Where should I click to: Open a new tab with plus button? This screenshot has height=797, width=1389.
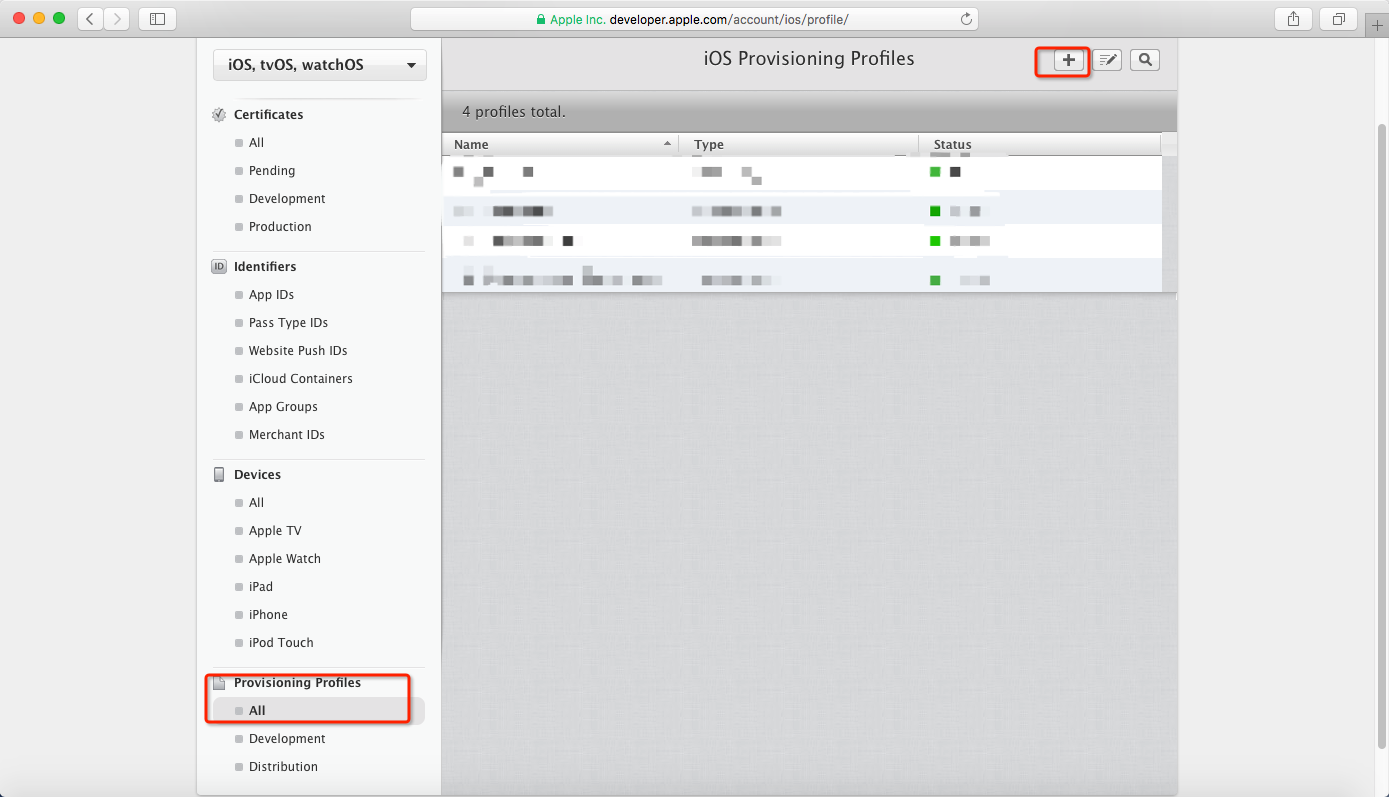coord(1377,27)
